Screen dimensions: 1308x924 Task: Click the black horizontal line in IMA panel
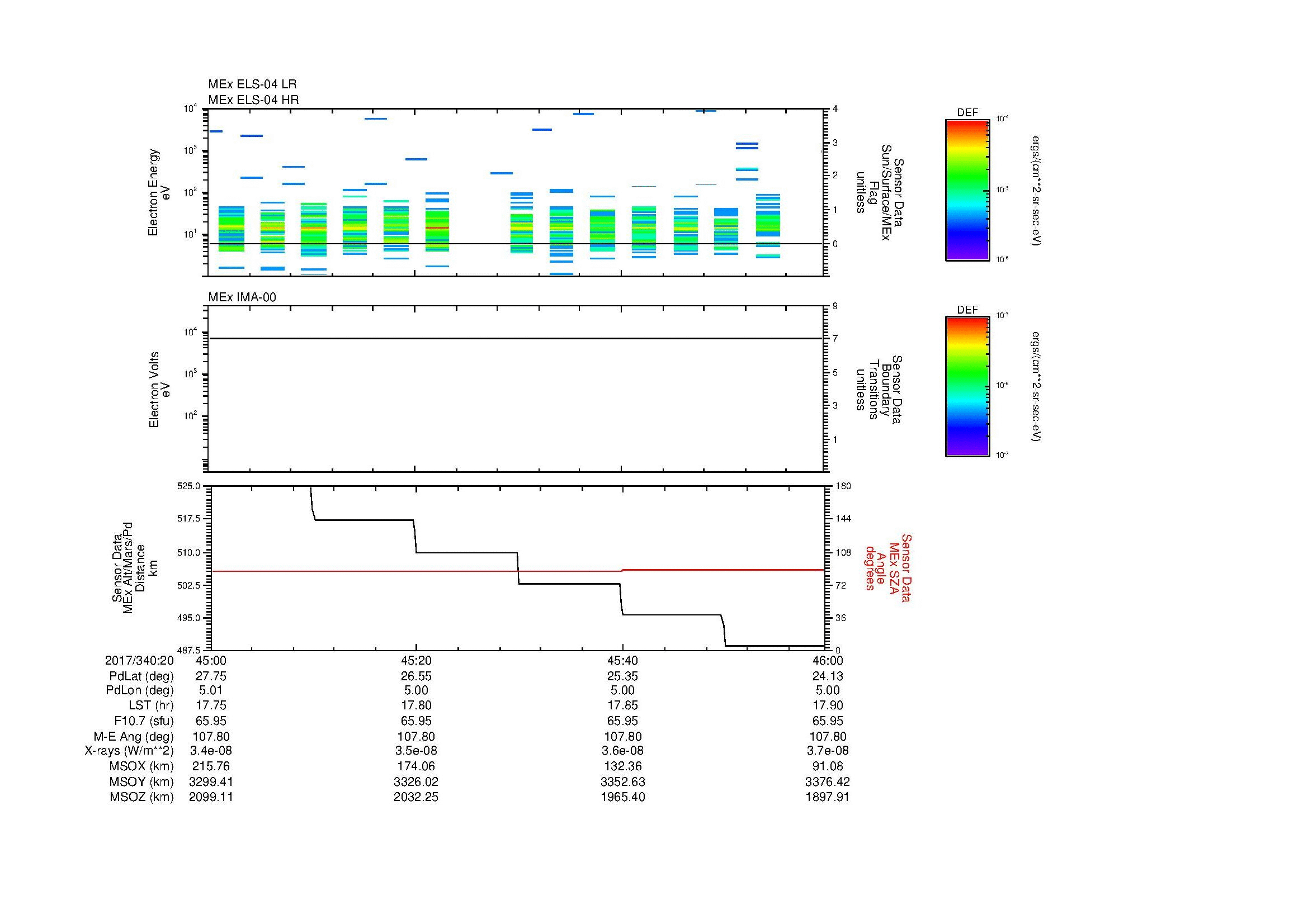513,338
